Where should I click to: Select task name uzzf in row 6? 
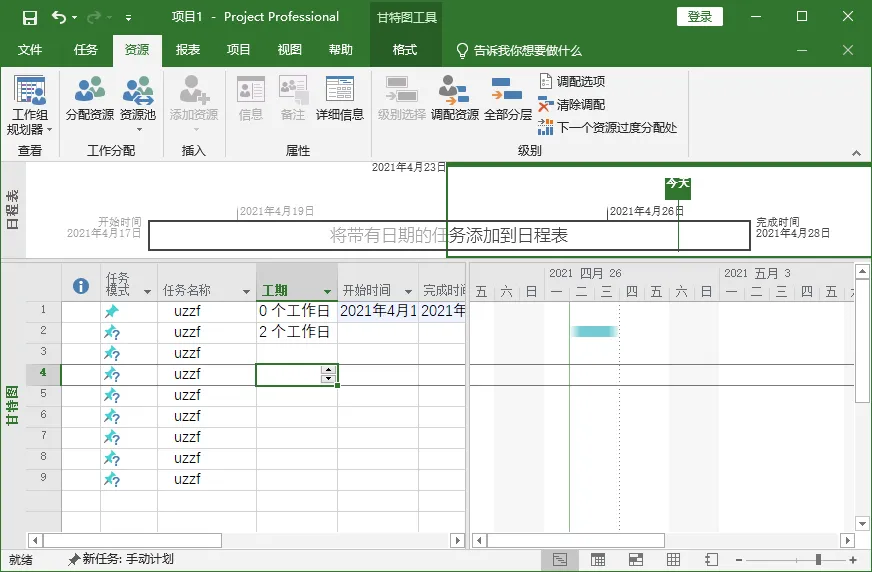[x=187, y=416]
